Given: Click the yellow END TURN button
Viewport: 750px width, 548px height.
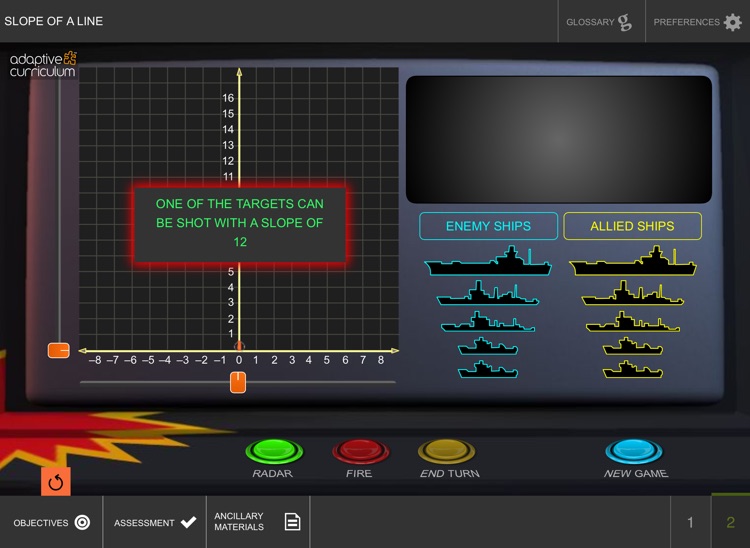Looking at the screenshot, I should click(446, 452).
